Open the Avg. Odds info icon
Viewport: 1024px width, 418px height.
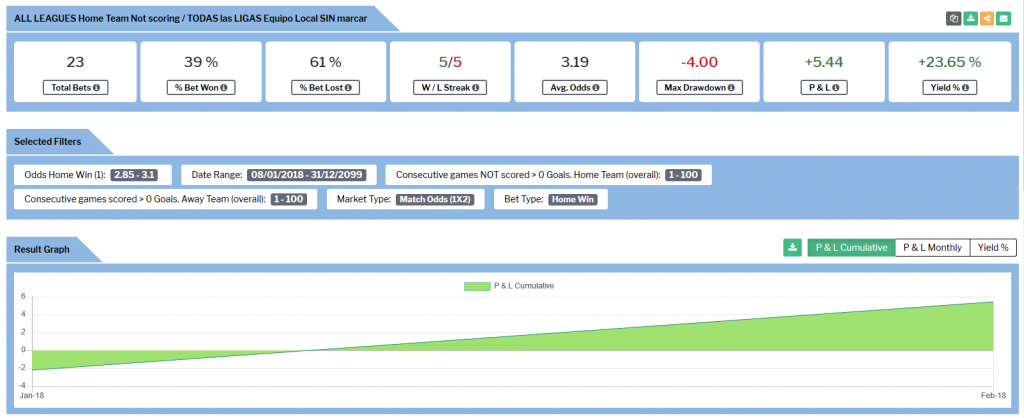[x=596, y=88]
